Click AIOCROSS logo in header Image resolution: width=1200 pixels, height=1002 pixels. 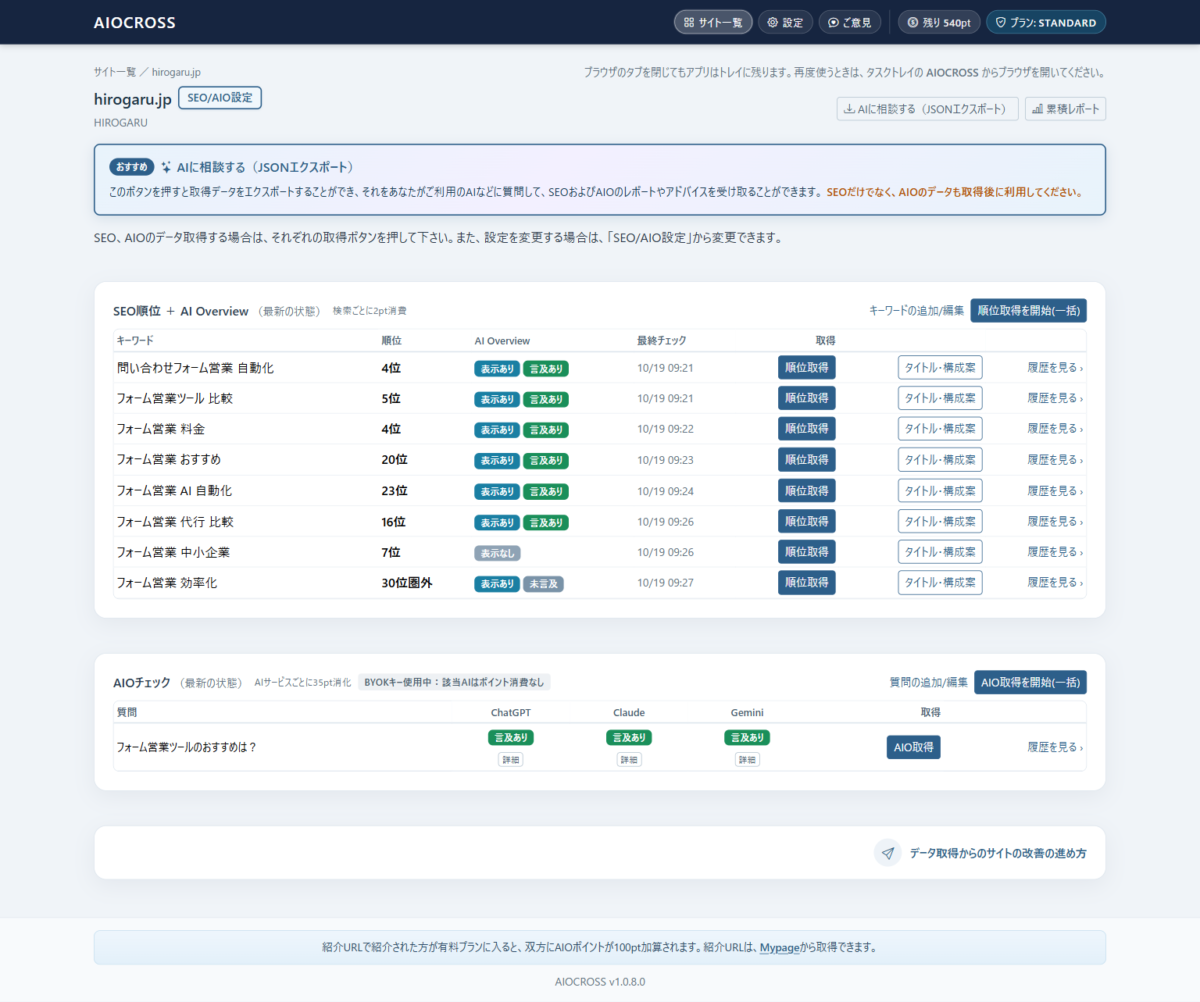click(134, 22)
